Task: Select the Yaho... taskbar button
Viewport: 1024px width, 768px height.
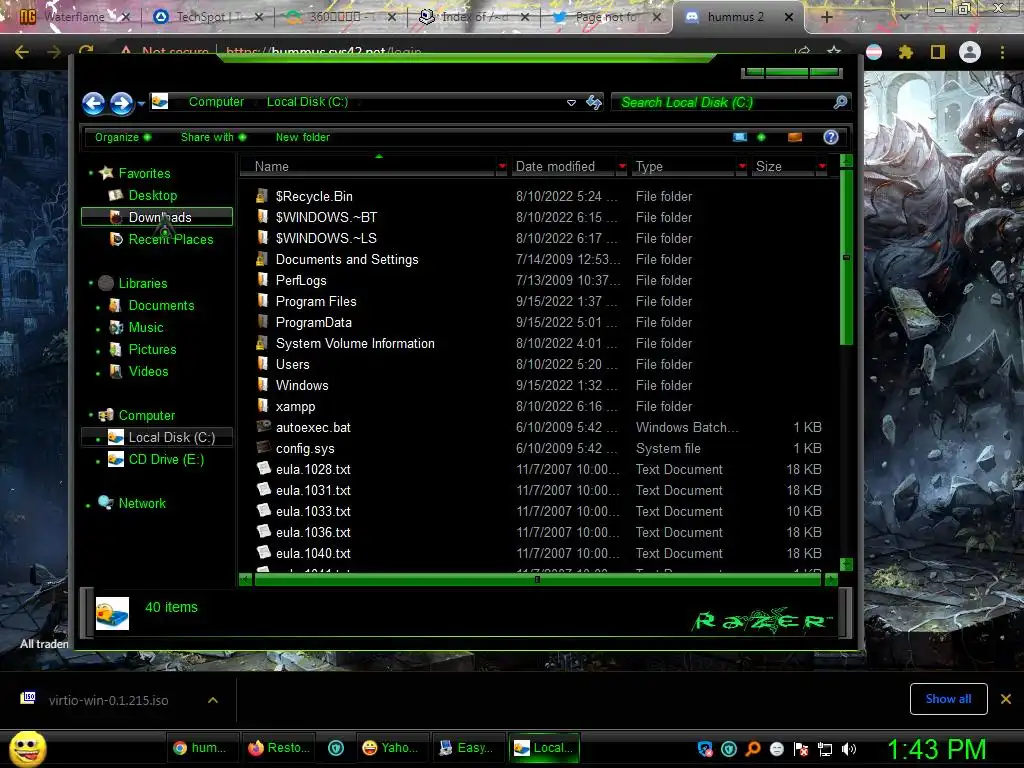Action: coord(391,748)
